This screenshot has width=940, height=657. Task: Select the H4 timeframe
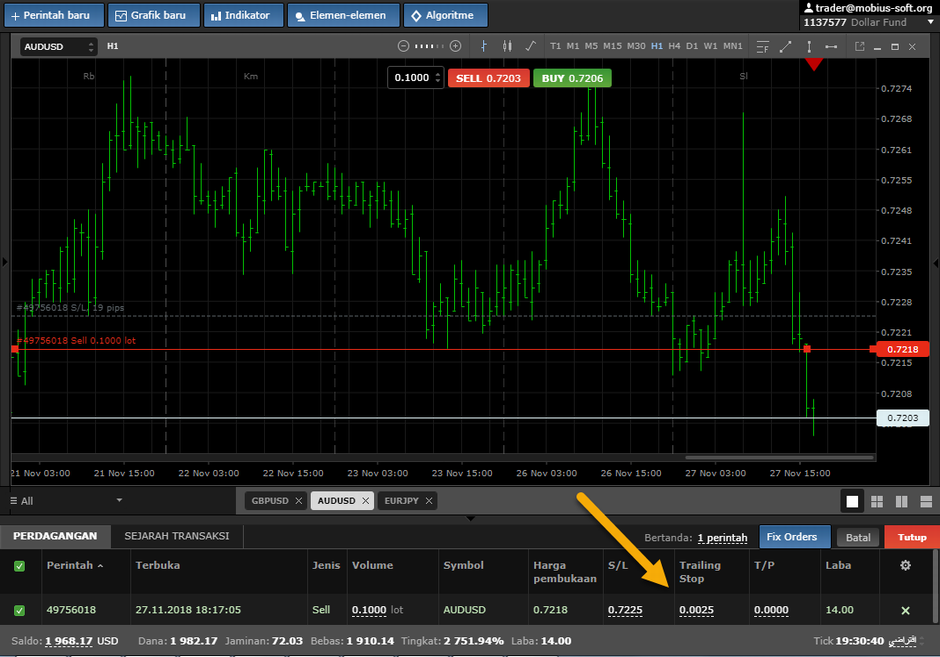click(674, 46)
